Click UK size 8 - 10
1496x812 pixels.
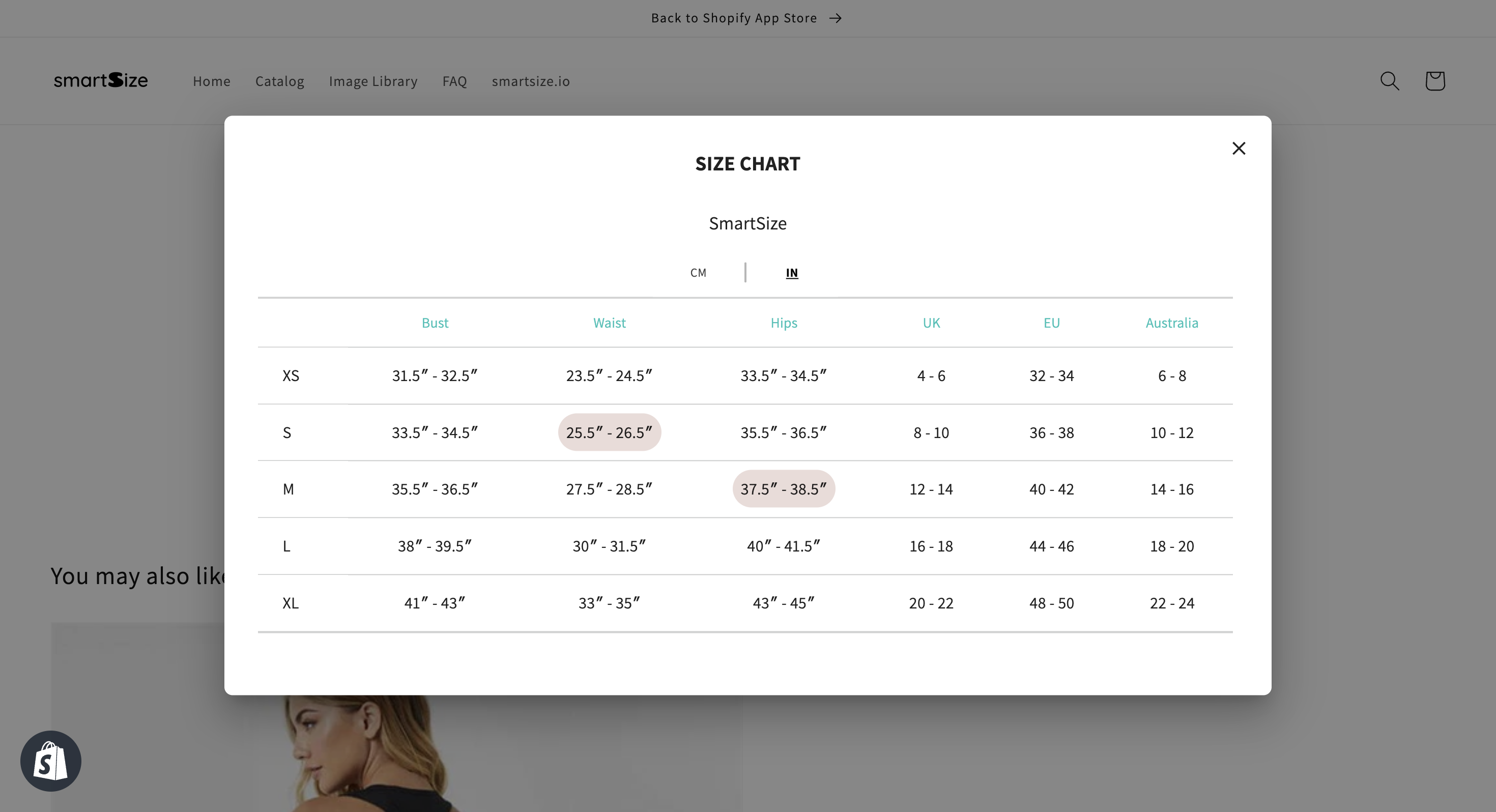(x=931, y=433)
